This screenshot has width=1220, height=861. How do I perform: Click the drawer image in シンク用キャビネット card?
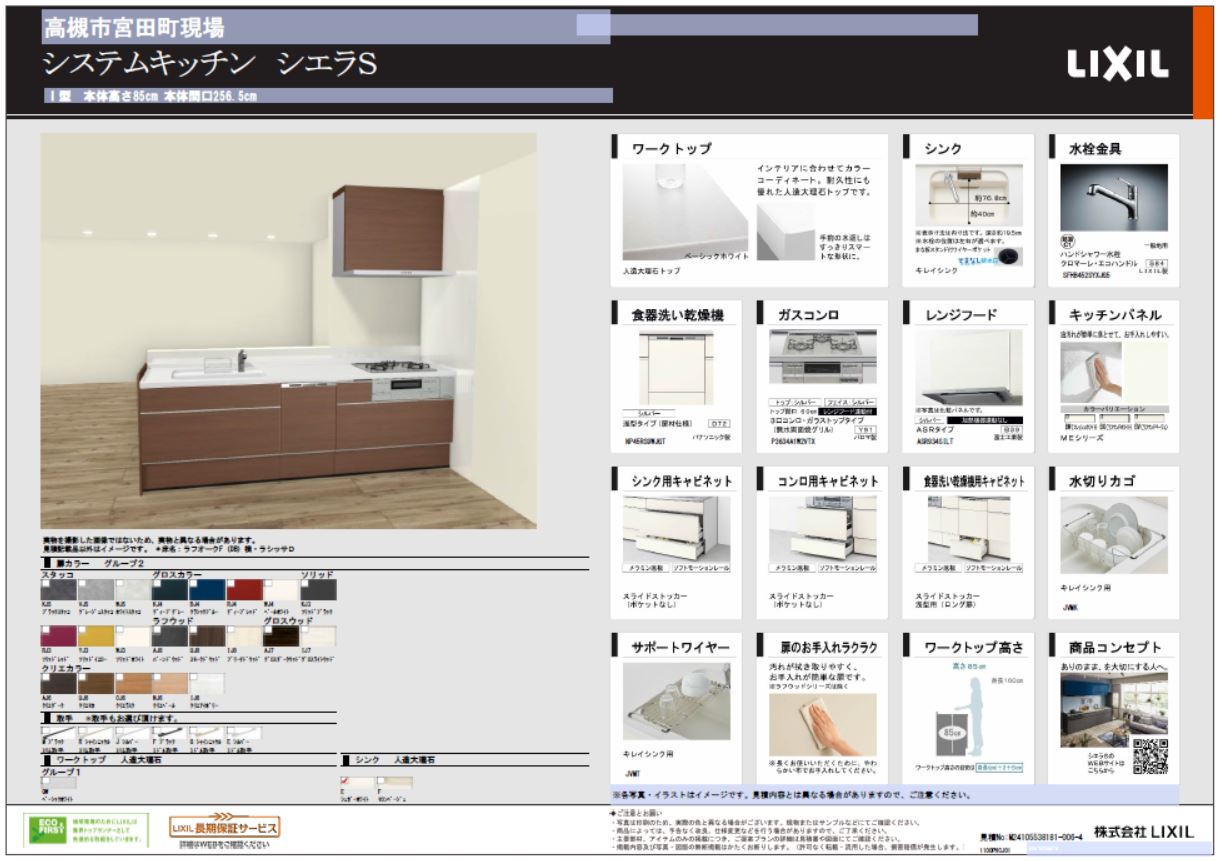pos(677,527)
